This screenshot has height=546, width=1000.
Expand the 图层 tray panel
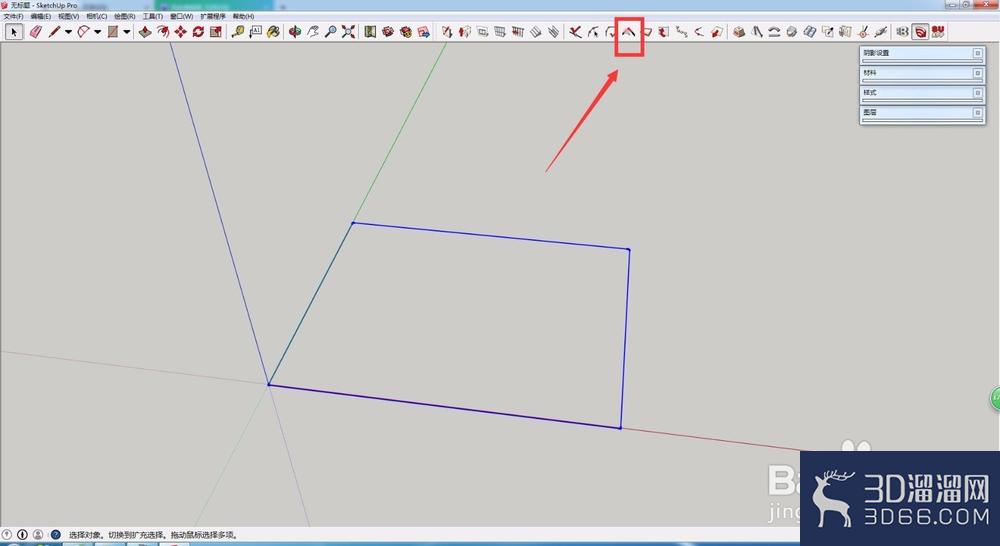click(922, 113)
